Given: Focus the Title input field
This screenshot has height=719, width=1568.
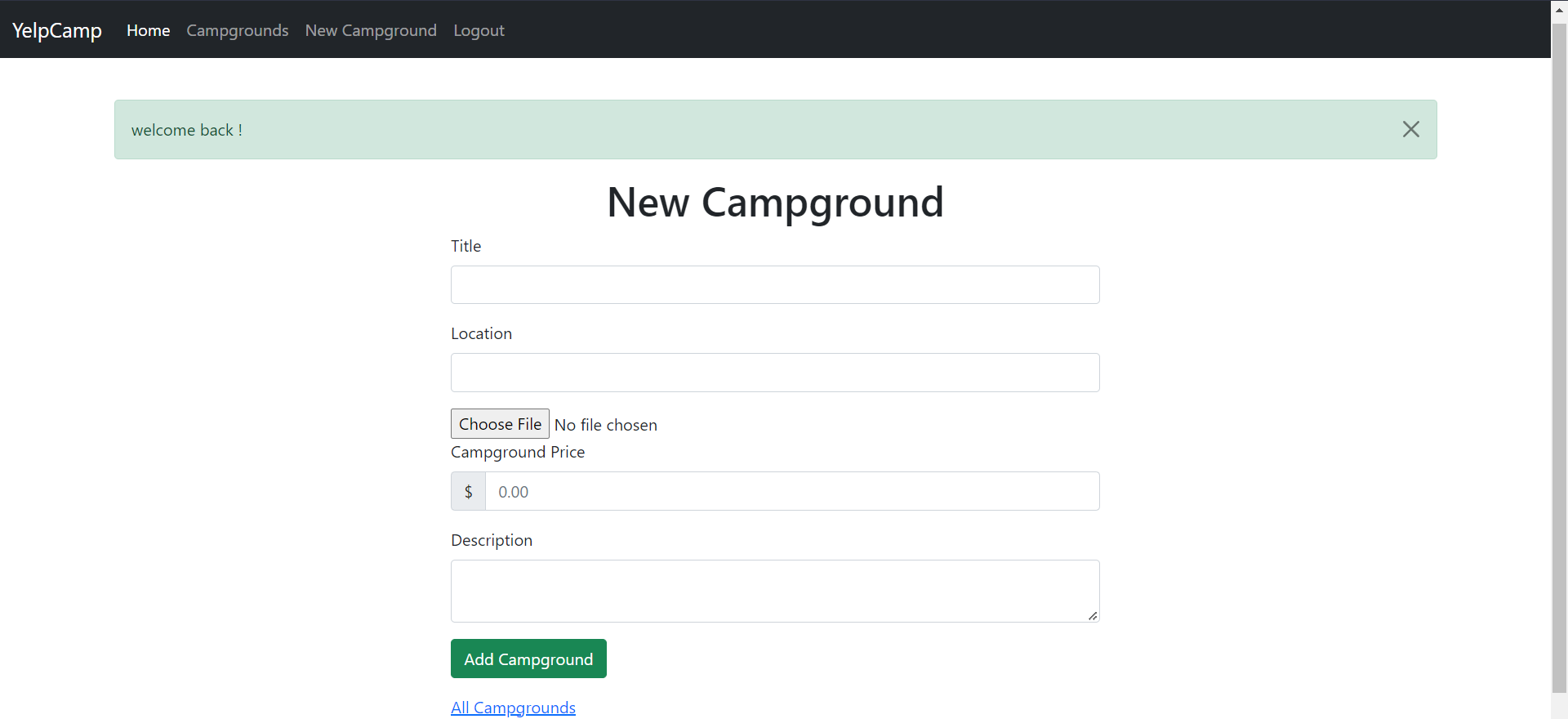Looking at the screenshot, I should [775, 284].
